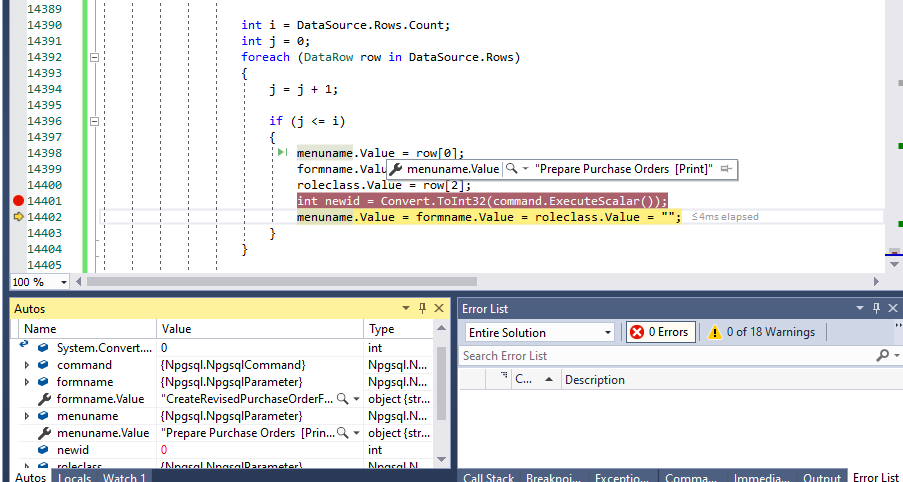Click magnifier icon in formname.Value row
The height and width of the screenshot is (482, 903).
[343, 399]
